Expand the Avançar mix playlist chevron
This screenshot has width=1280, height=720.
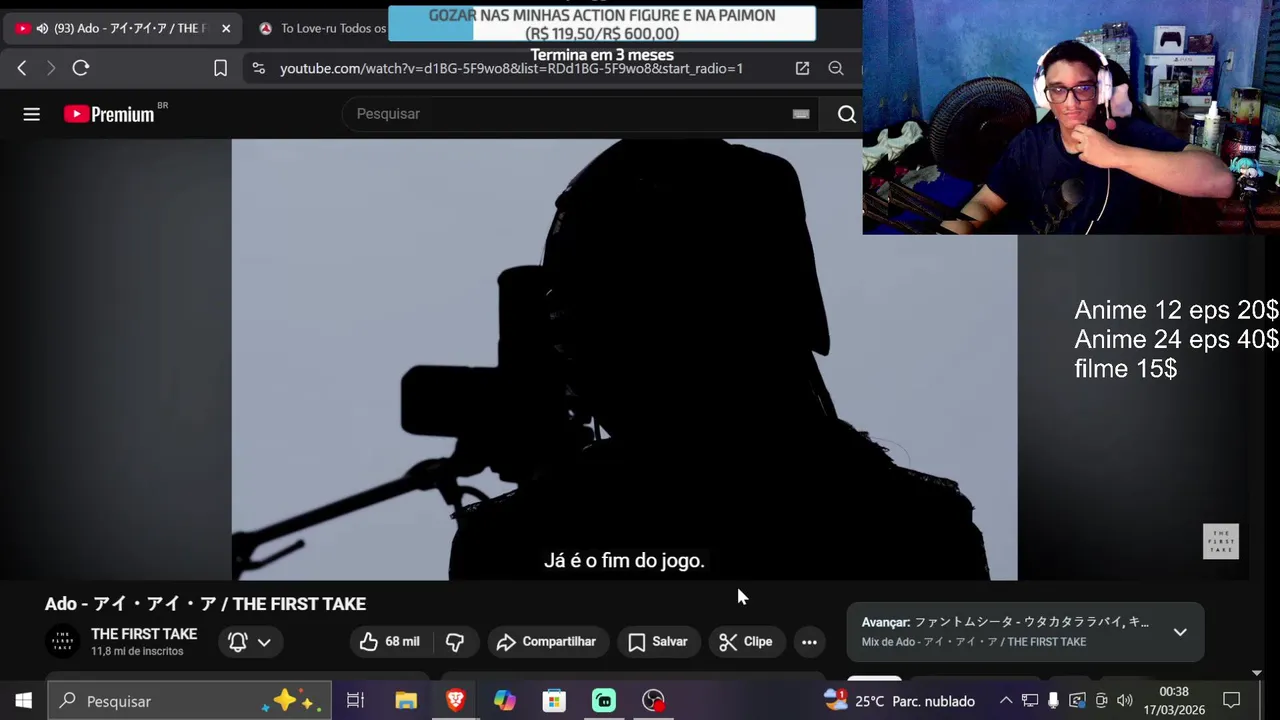pos(1180,632)
